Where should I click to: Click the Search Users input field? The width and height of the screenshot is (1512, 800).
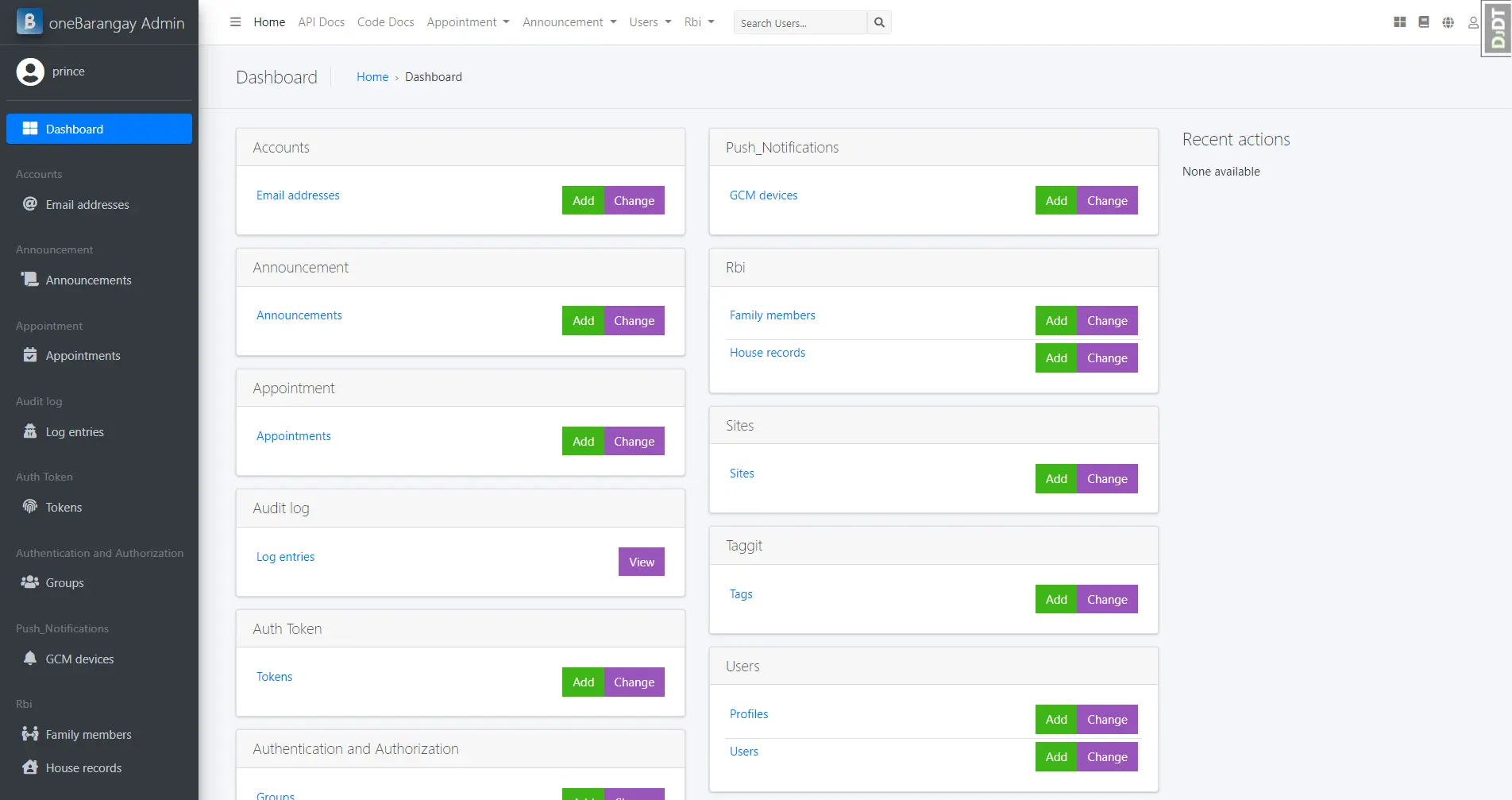800,23
